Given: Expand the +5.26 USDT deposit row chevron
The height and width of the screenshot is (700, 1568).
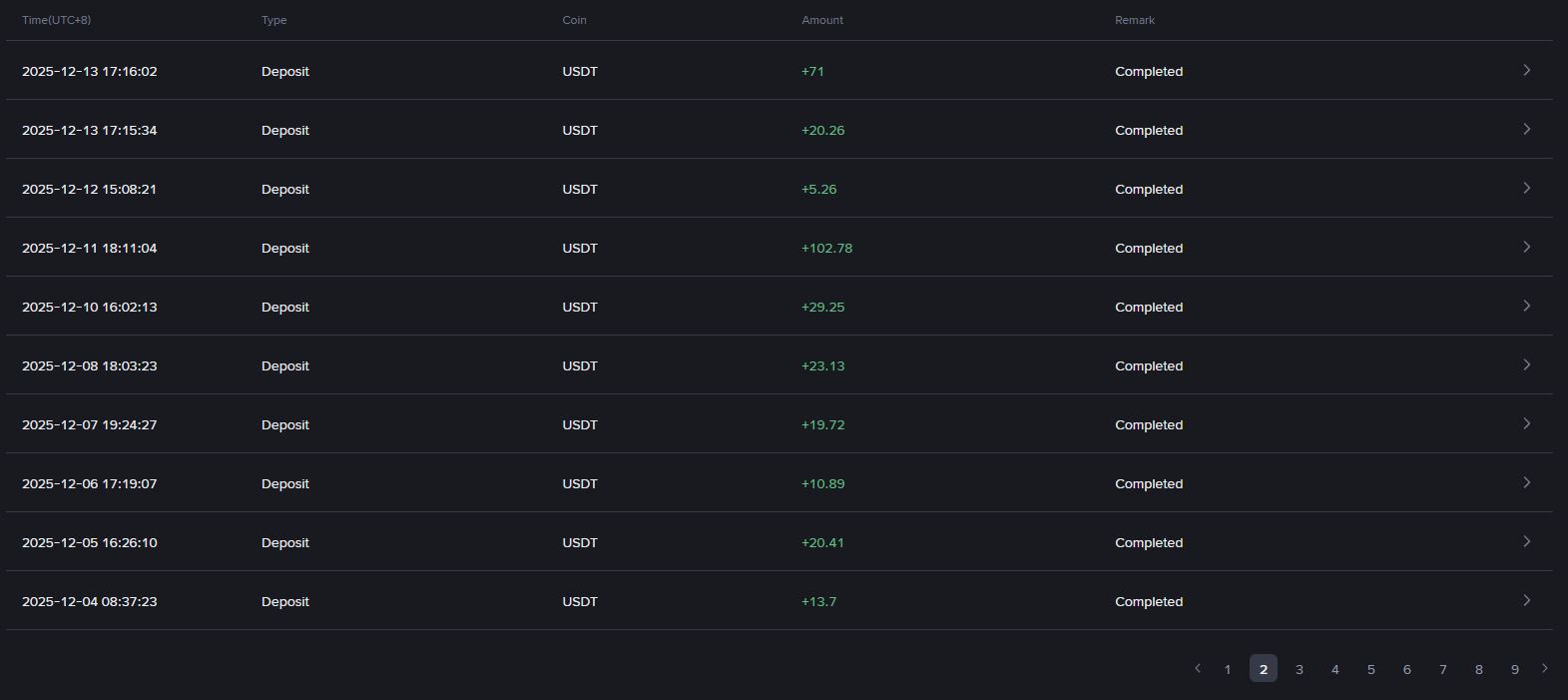Looking at the screenshot, I should [x=1526, y=188].
